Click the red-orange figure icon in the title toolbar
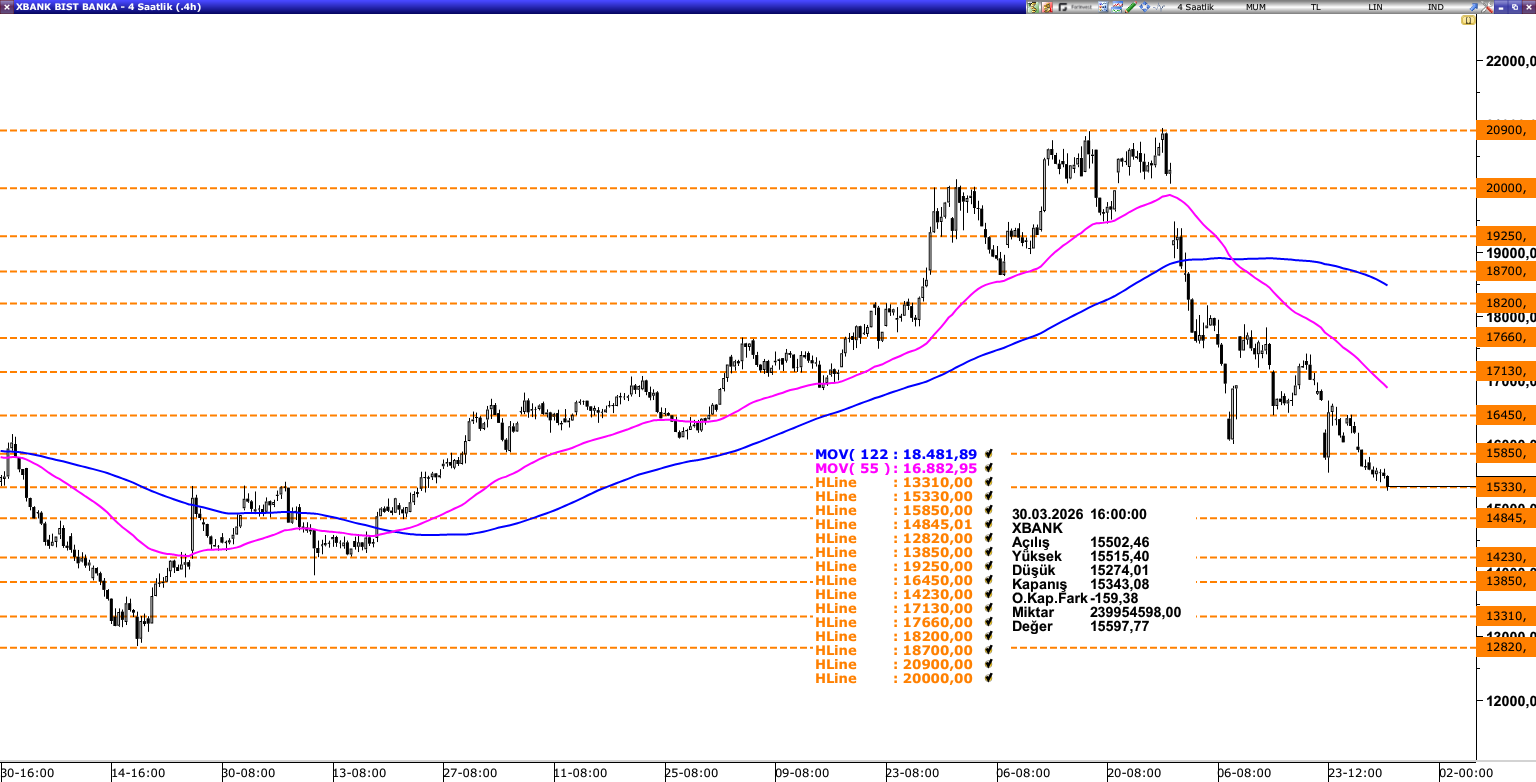Viewport: 1536px width, 782px height. pyautogui.click(x=1047, y=7)
